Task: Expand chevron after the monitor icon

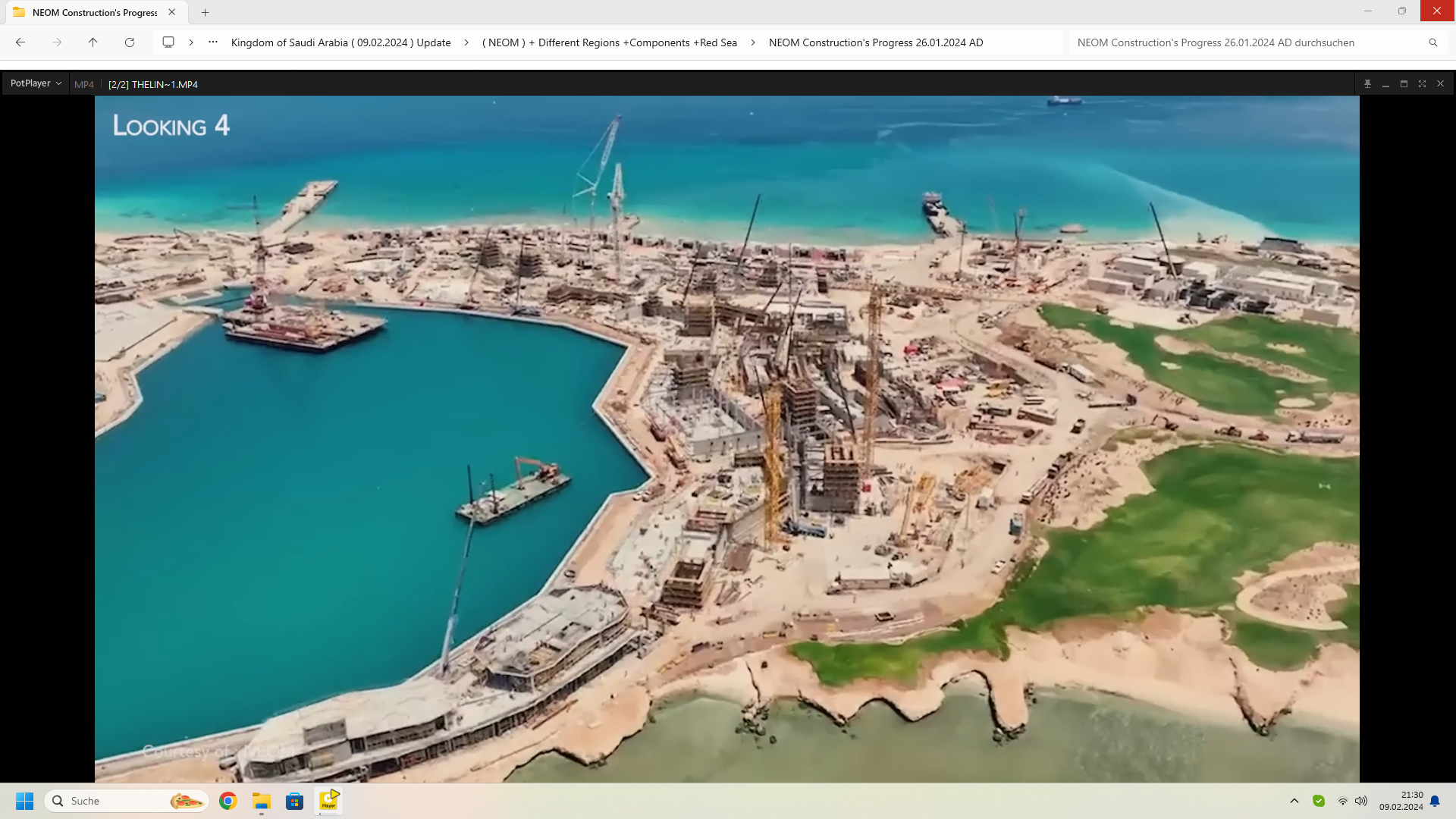Action: coord(191,42)
